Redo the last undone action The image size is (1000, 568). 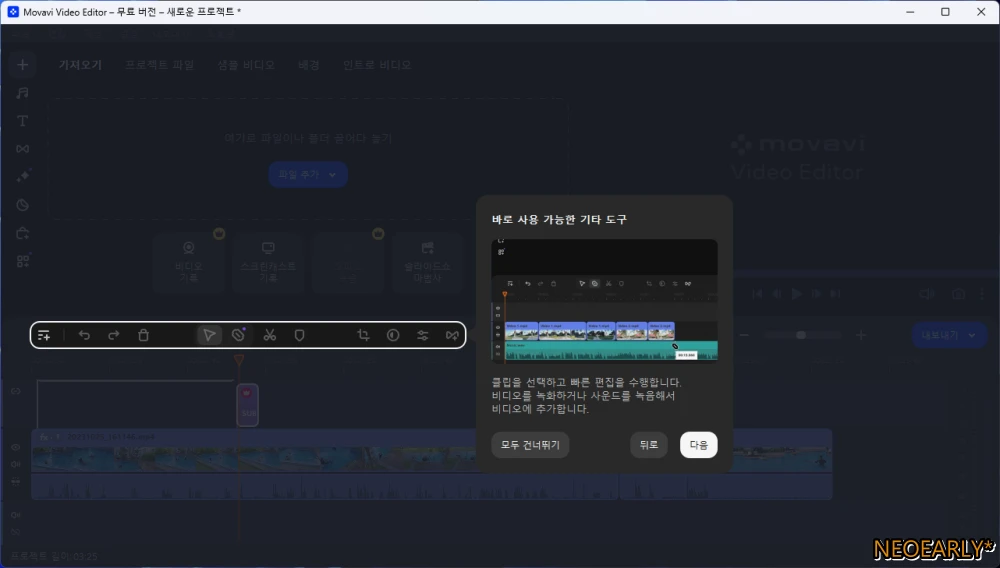(x=114, y=335)
